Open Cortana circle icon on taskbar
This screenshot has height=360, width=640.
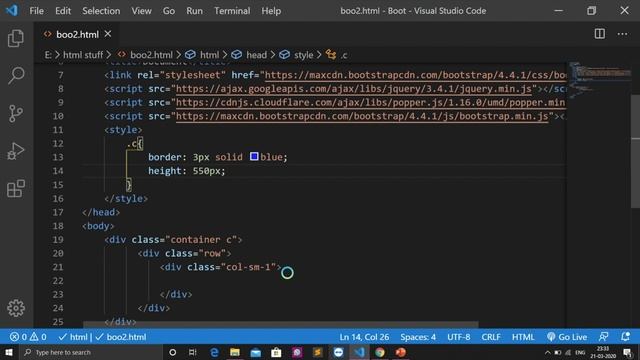coord(172,352)
